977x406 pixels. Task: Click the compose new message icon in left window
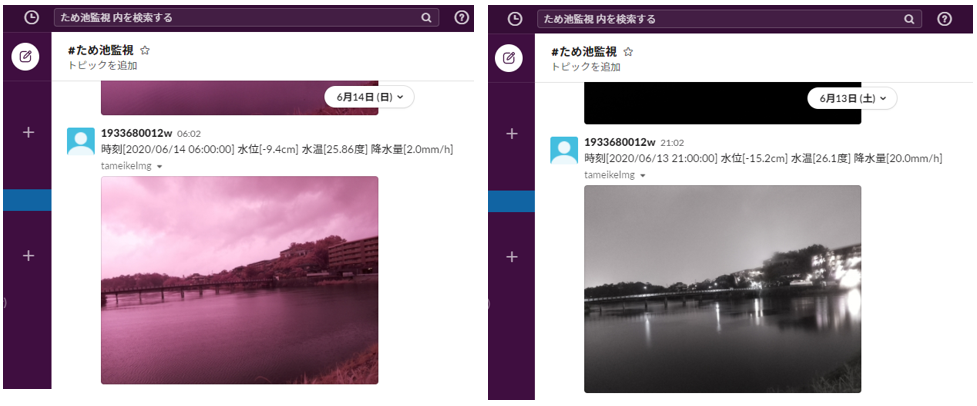point(26,57)
